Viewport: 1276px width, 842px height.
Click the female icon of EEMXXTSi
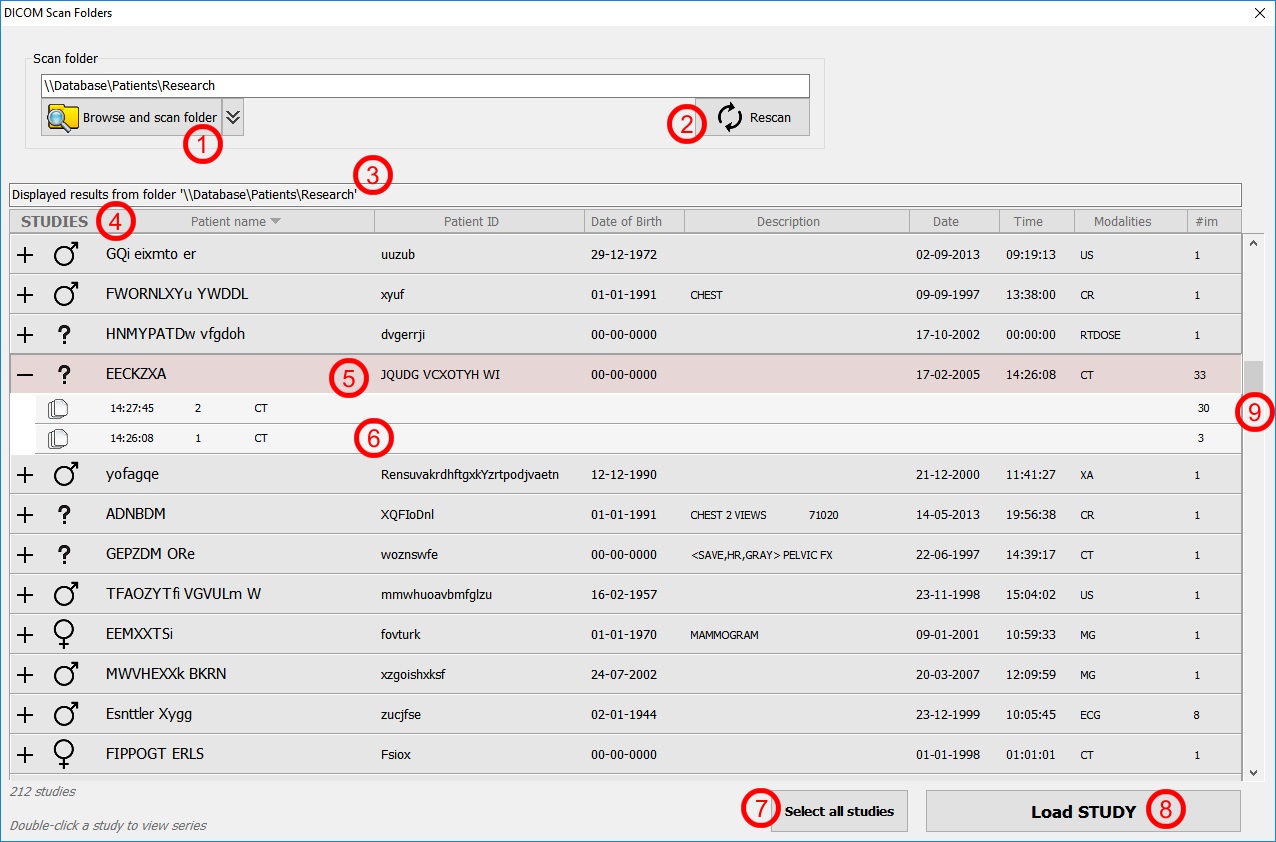click(65, 635)
